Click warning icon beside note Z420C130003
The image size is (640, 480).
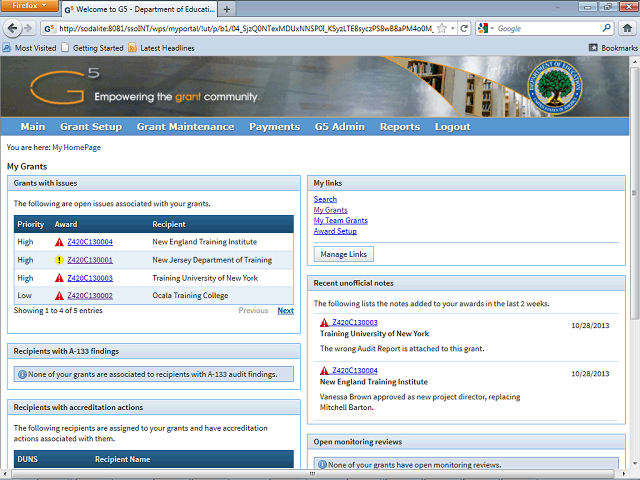point(324,322)
